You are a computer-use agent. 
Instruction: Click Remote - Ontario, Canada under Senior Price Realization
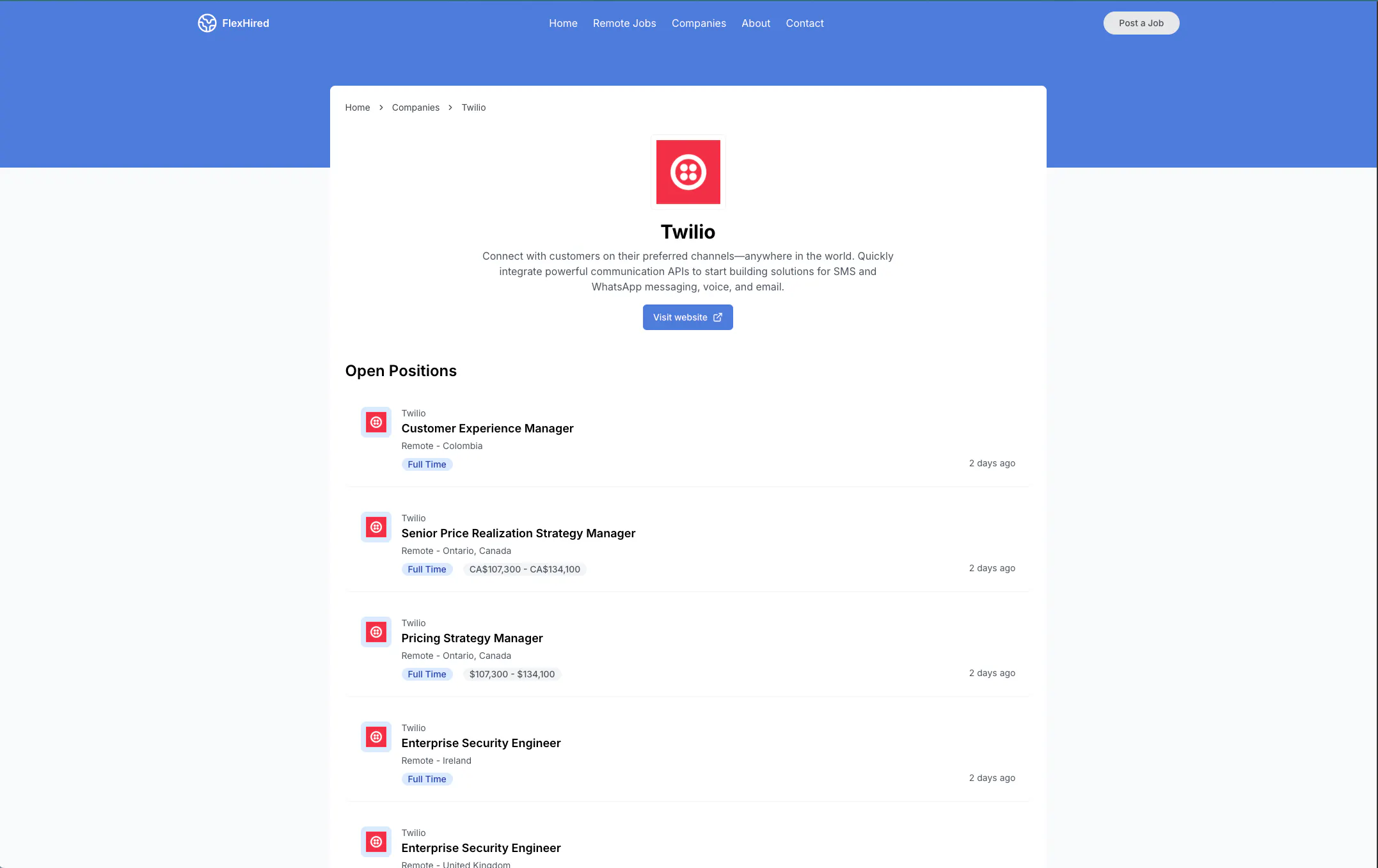point(456,551)
